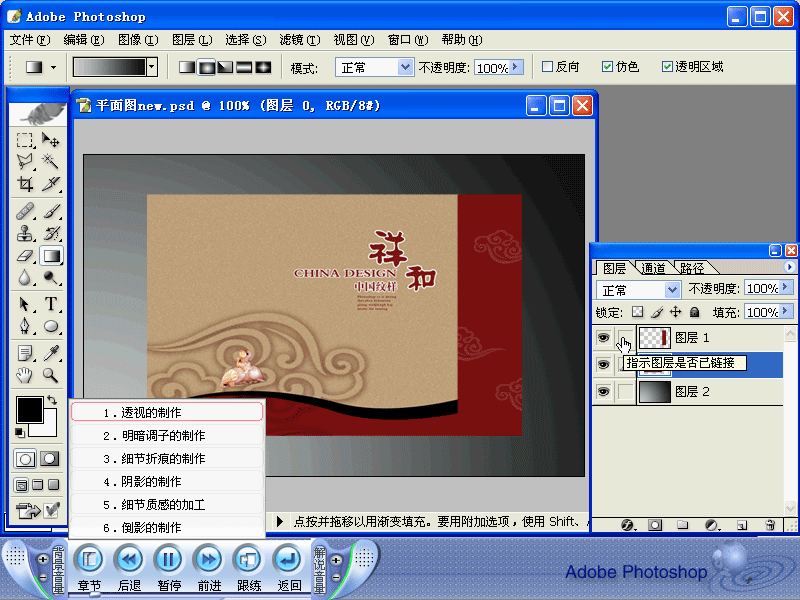Choose chapter 4．阴影的制作
Screen dimensions: 800x600
[x=167, y=481]
